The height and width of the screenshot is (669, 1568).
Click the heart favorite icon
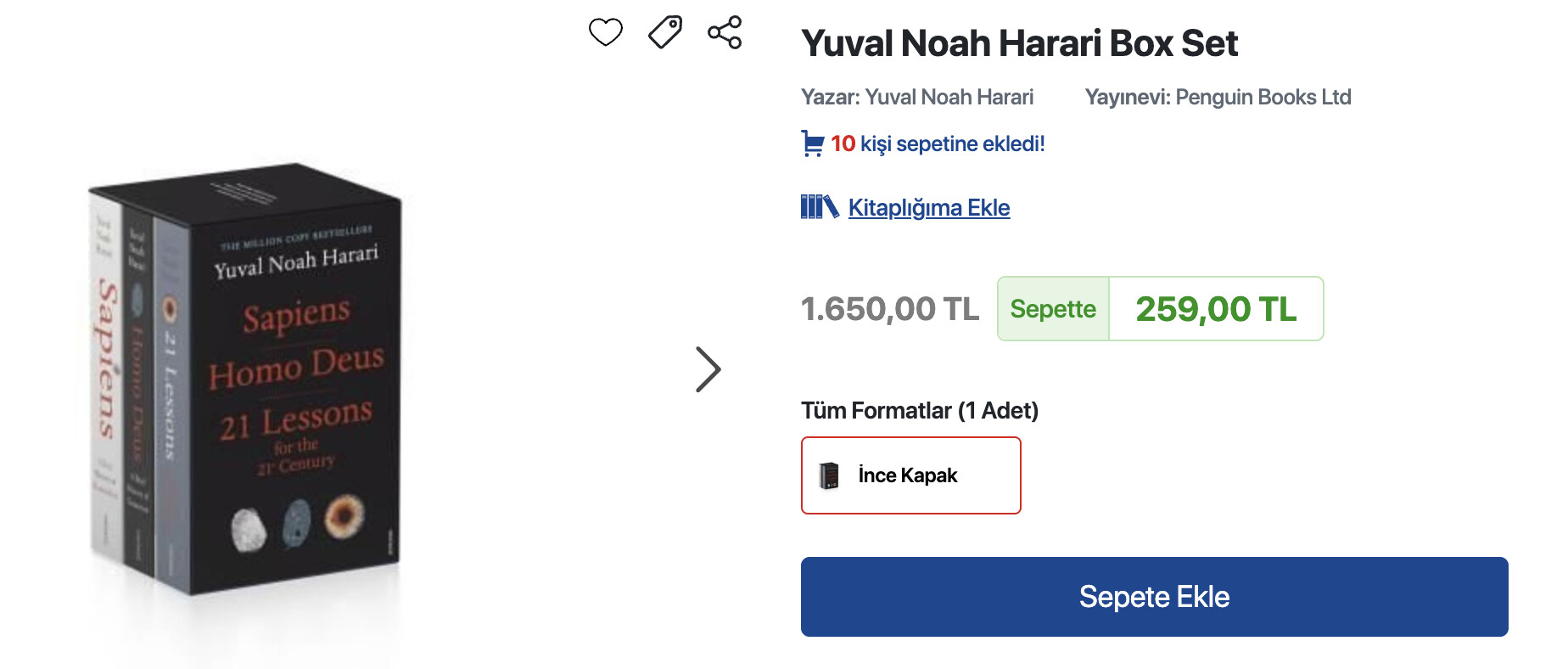coord(606,32)
